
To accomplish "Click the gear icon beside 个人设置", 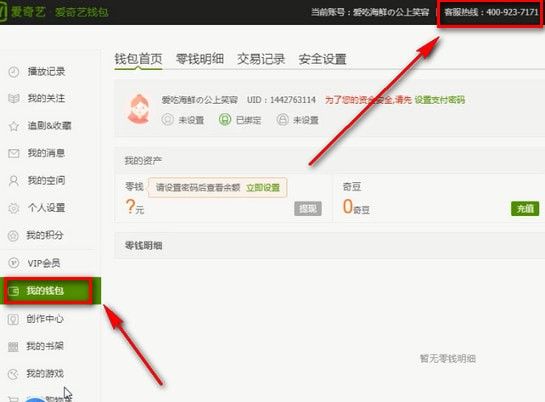I will pos(14,208).
